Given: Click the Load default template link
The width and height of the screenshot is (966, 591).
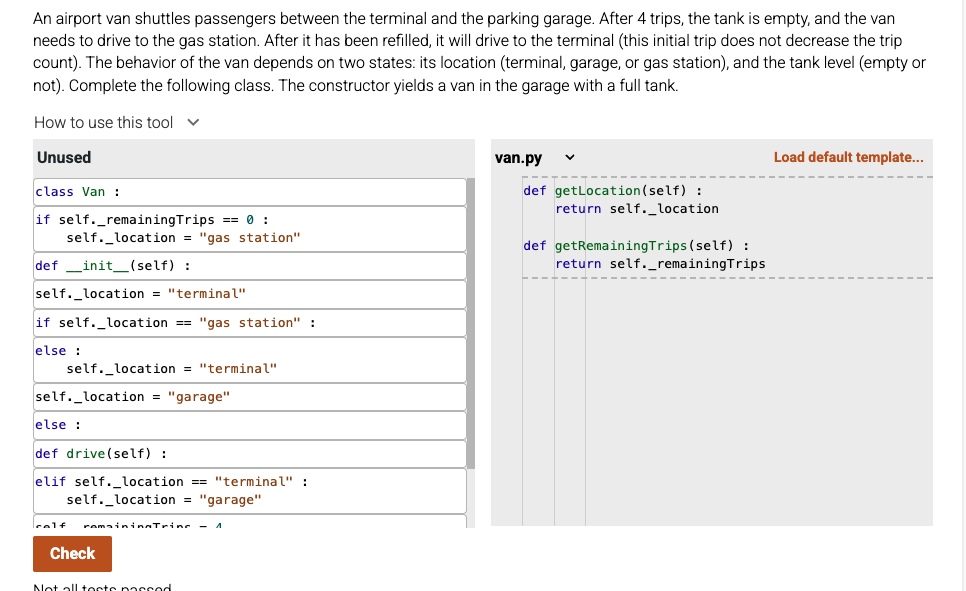Looking at the screenshot, I should pos(847,157).
